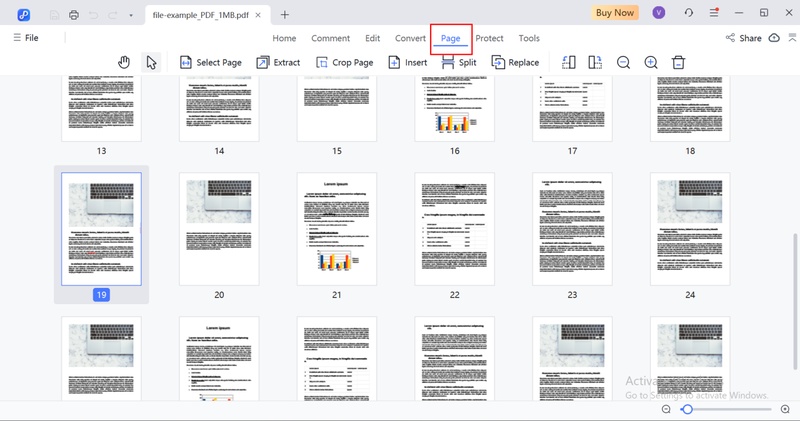Switch to the Home tab
This screenshot has height=421, width=800.
coord(284,38)
